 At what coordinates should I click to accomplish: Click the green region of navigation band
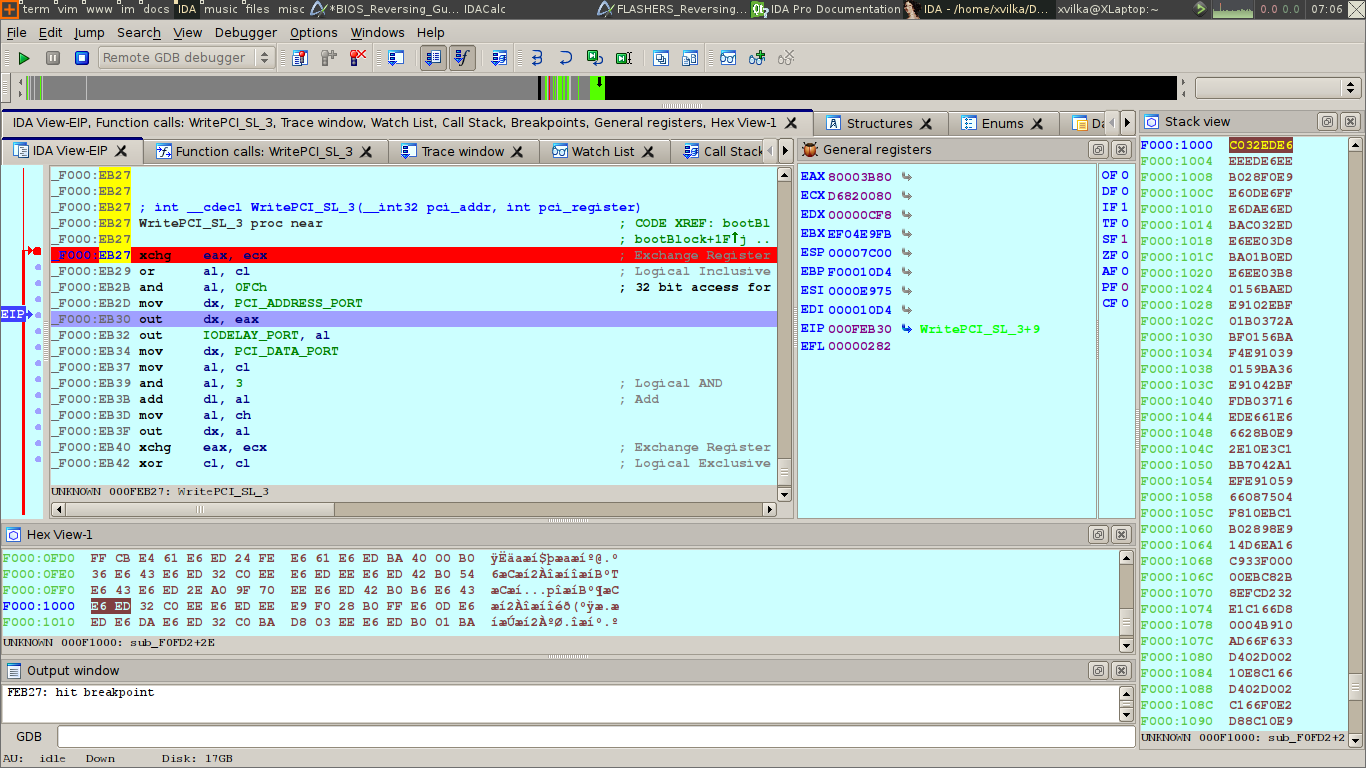597,88
